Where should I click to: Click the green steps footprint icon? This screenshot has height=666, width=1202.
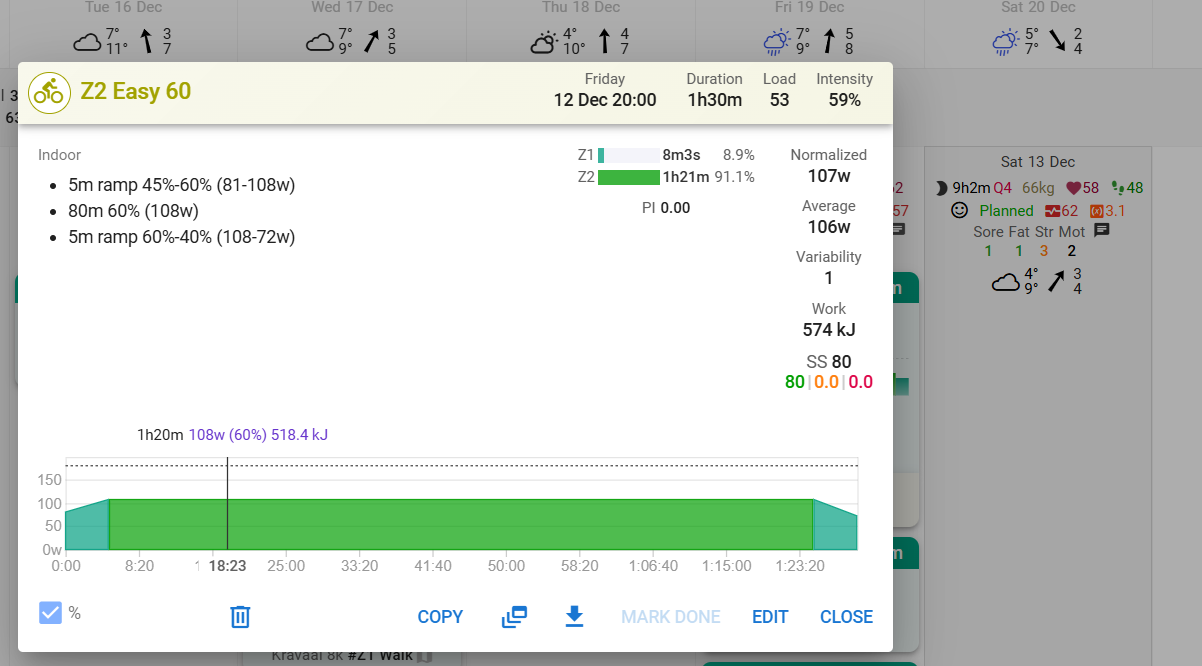pos(1118,188)
